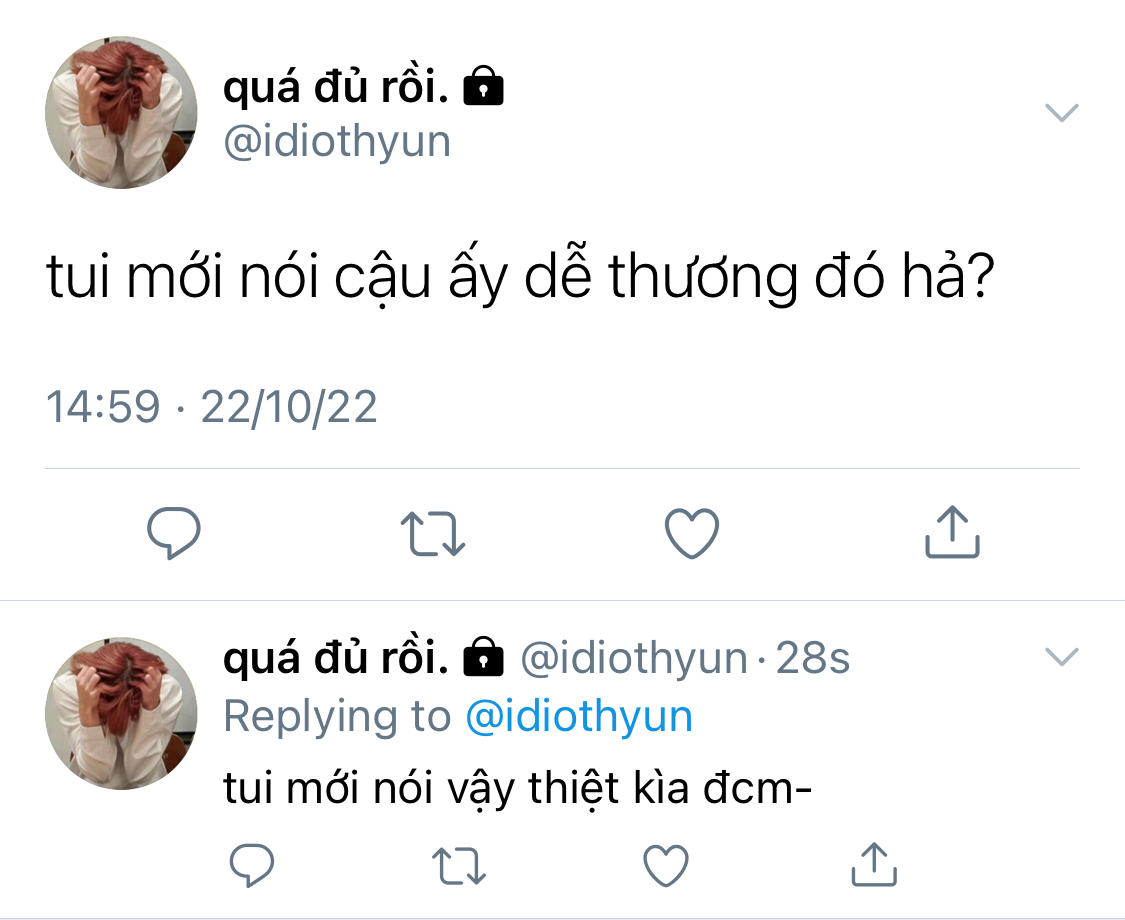Image resolution: width=1125 pixels, height=920 pixels.
Task: Expand reply tweet options chevron
Action: 1061,657
